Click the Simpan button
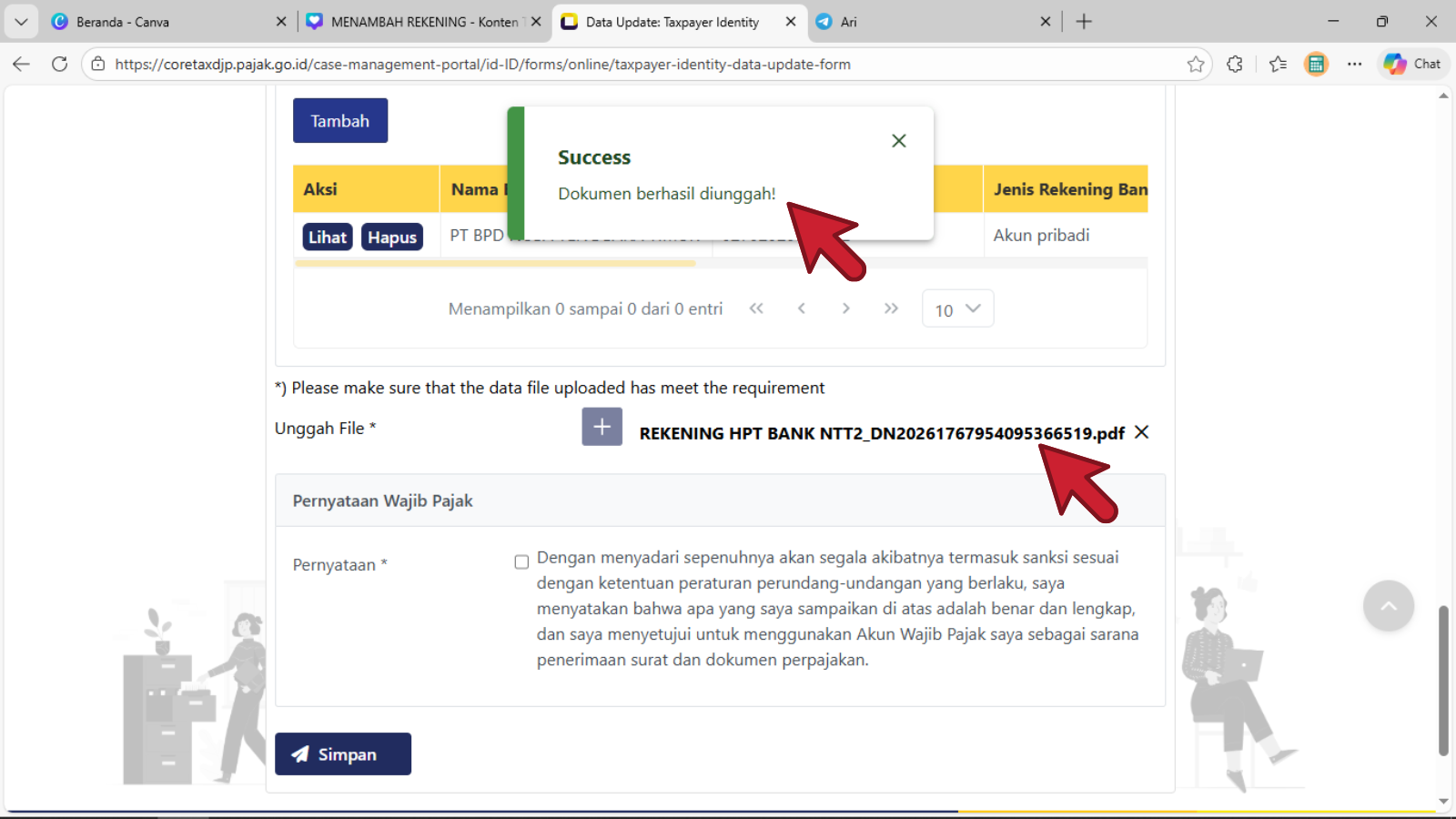Viewport: 1456px width, 819px height. tap(343, 754)
